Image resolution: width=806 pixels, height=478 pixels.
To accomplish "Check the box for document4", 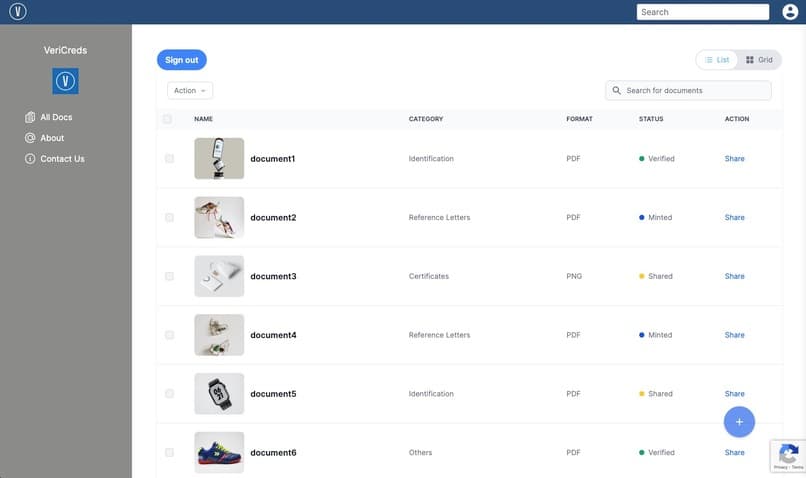I will [169, 335].
